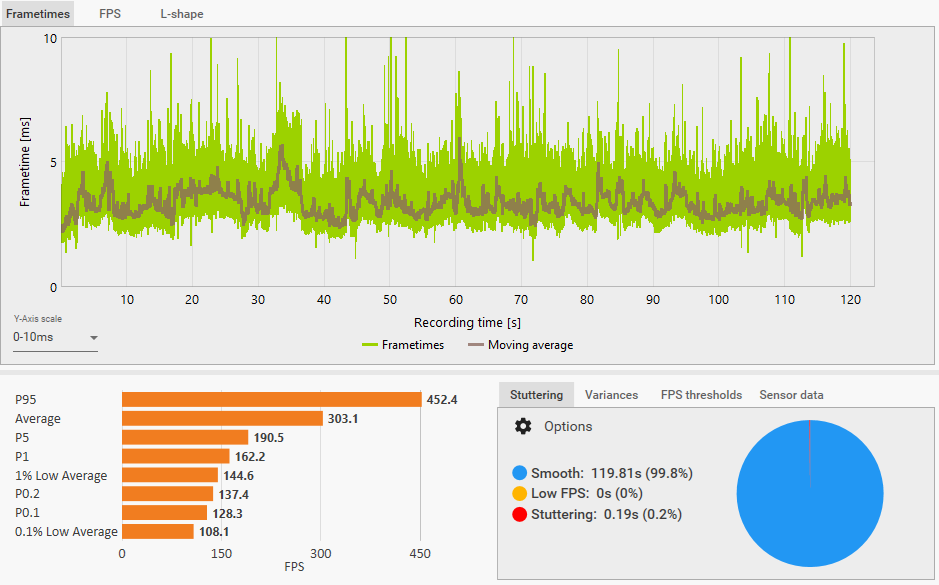
Task: Click the 144.6 value label
Action: [238, 476]
